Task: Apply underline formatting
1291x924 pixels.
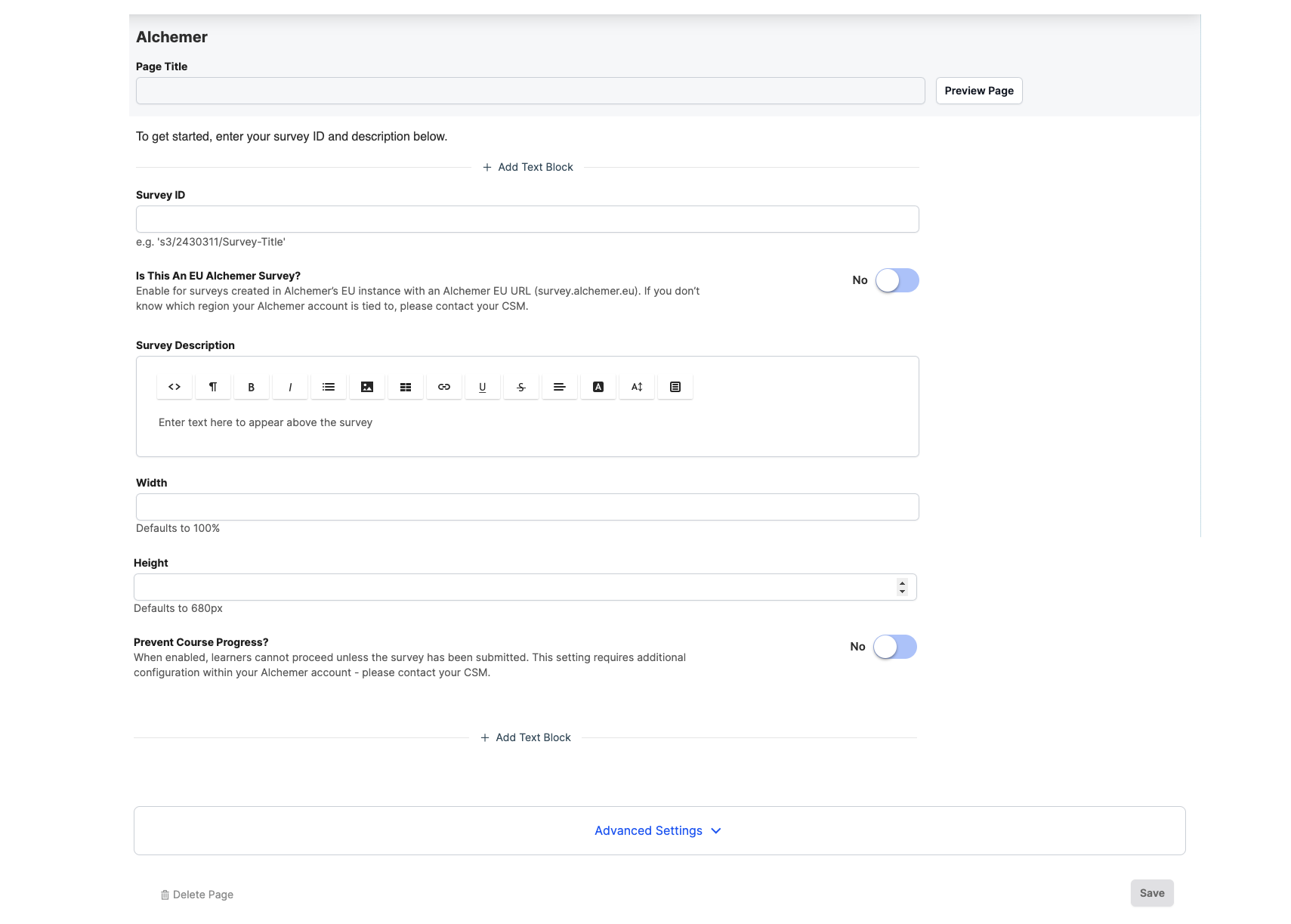Action: coord(482,386)
